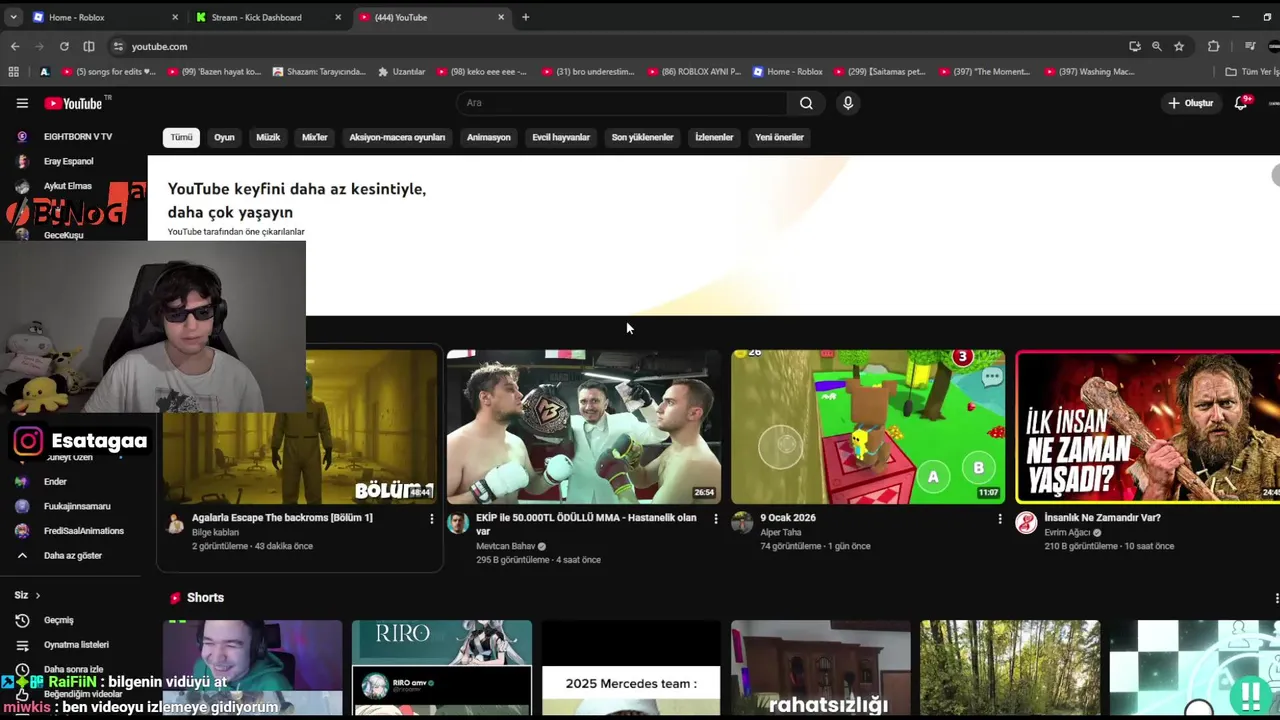Open Mevtcan Bahav channel avatar
Image resolution: width=1280 pixels, height=720 pixels.
458,523
